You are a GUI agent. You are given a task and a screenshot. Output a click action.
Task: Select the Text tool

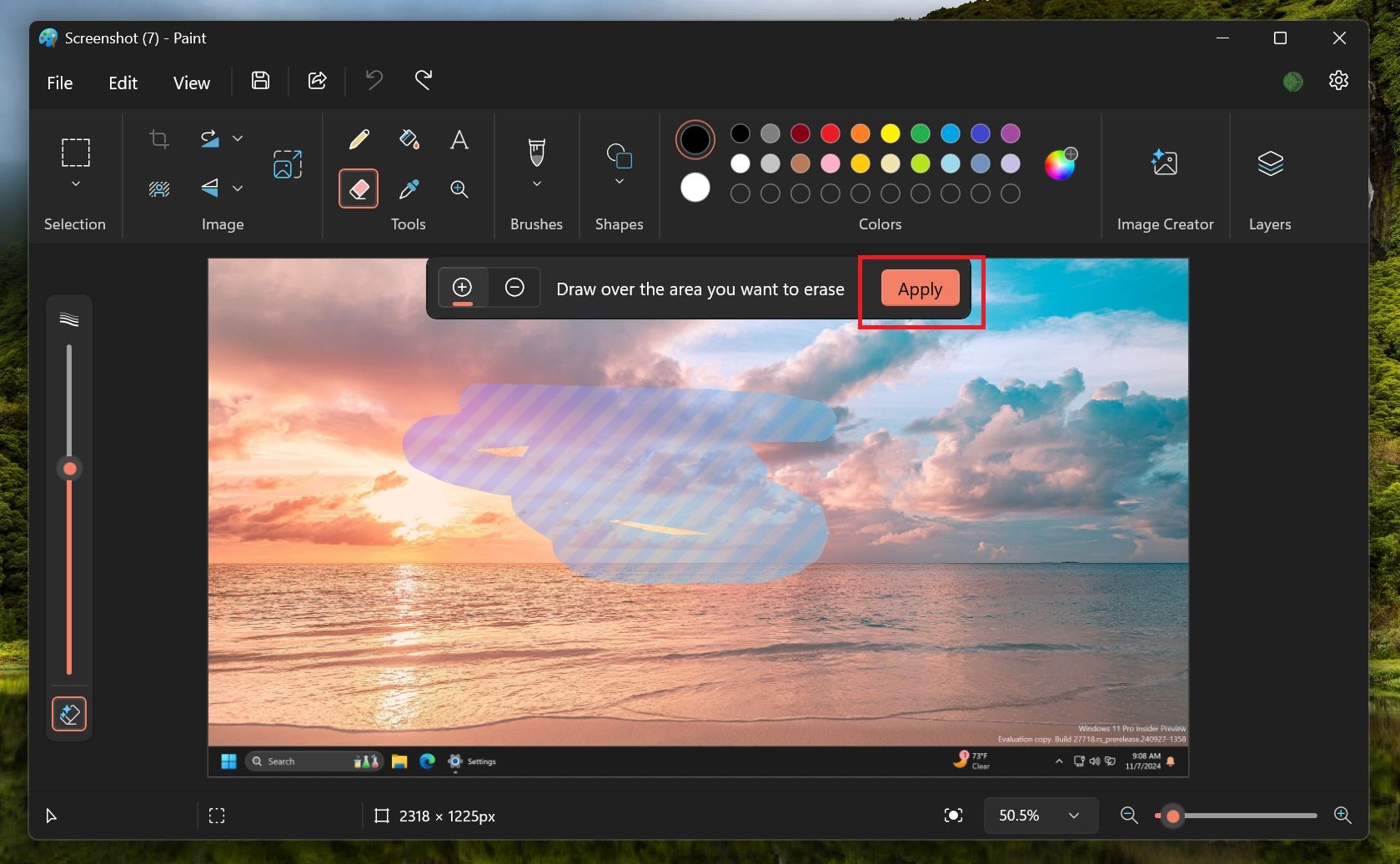[x=459, y=139]
